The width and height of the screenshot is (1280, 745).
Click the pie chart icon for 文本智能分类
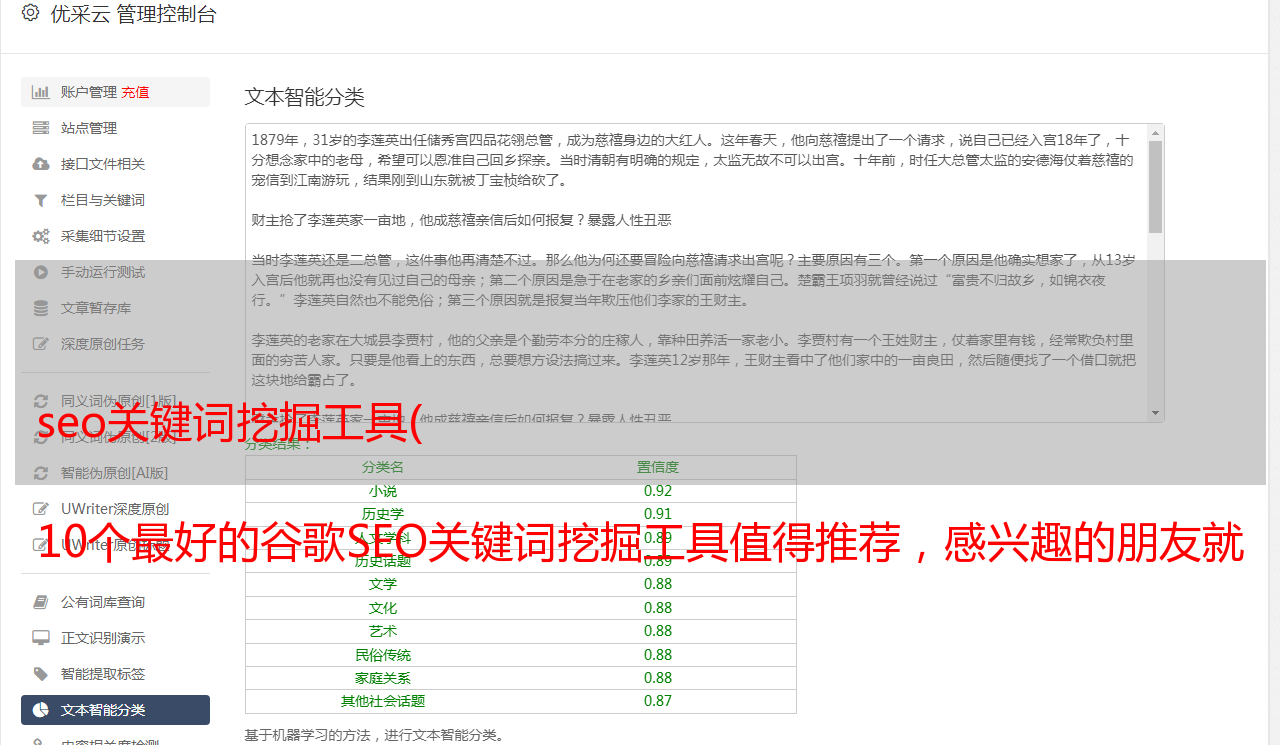(x=41, y=710)
